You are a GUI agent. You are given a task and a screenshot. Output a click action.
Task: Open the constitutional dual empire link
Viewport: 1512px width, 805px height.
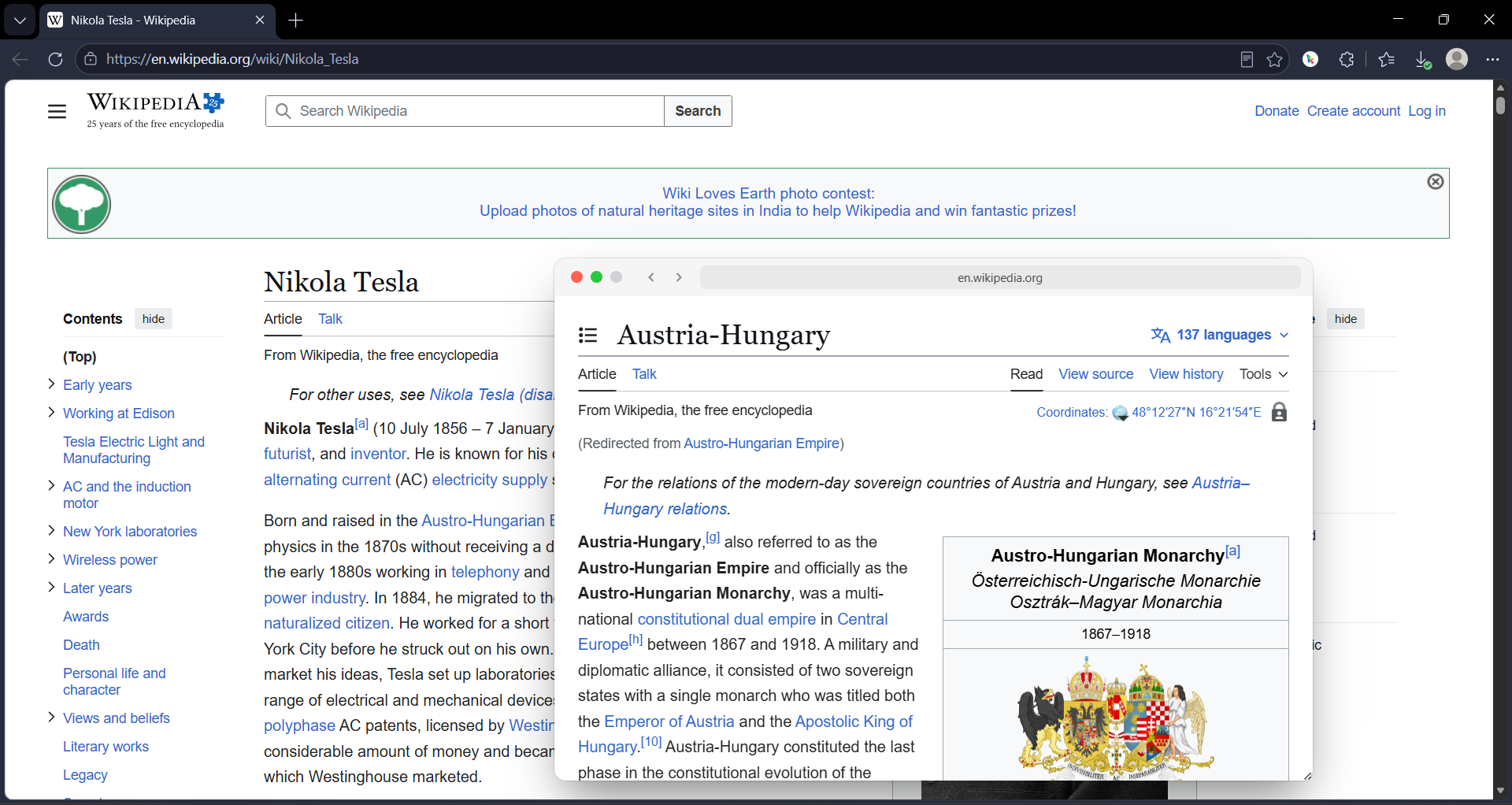pyautogui.click(x=727, y=619)
